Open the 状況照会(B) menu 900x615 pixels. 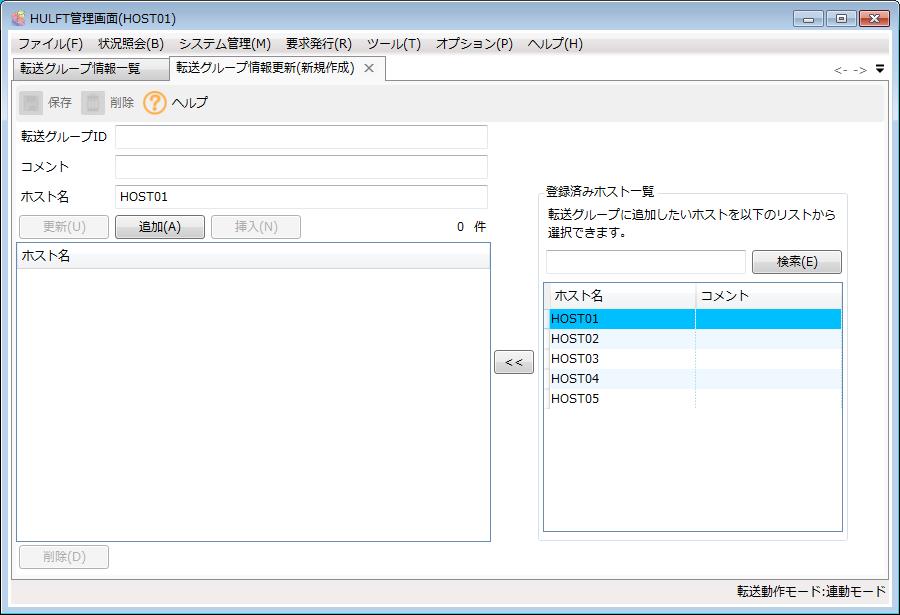point(131,44)
